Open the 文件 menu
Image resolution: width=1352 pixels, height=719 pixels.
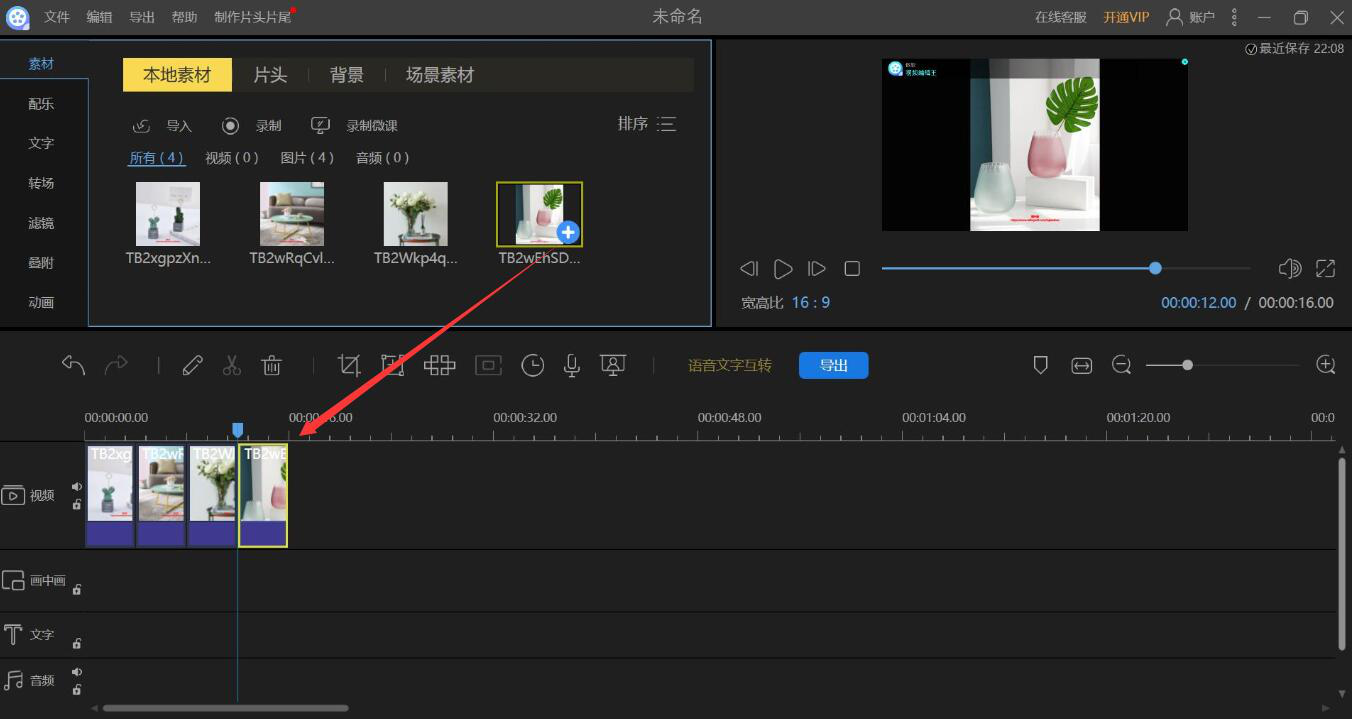(57, 17)
